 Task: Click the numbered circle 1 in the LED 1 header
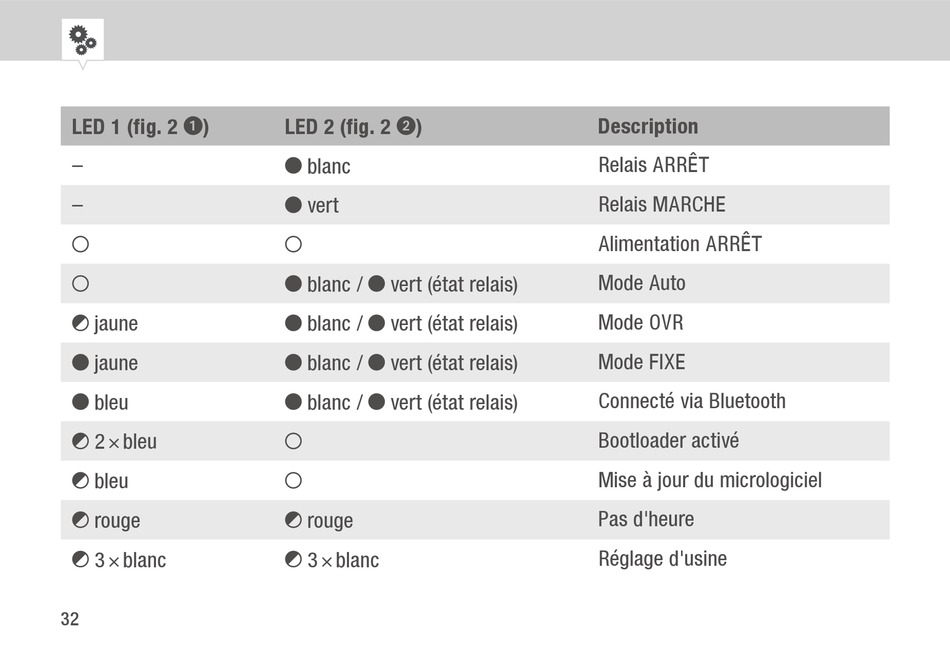pyautogui.click(x=193, y=126)
